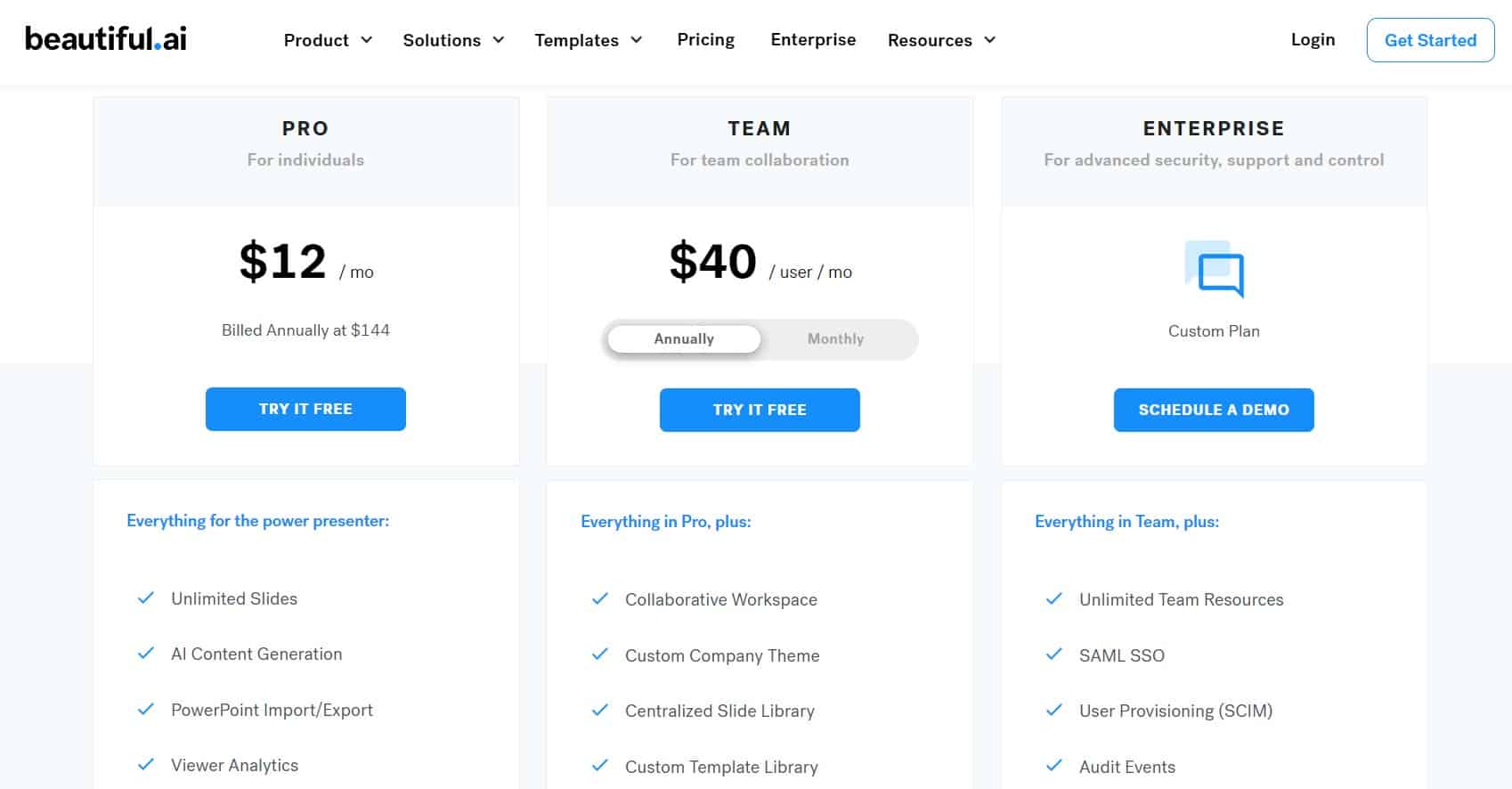Switch Team billing to Monthly
Screen dimensions: 1512x789
coord(835,338)
